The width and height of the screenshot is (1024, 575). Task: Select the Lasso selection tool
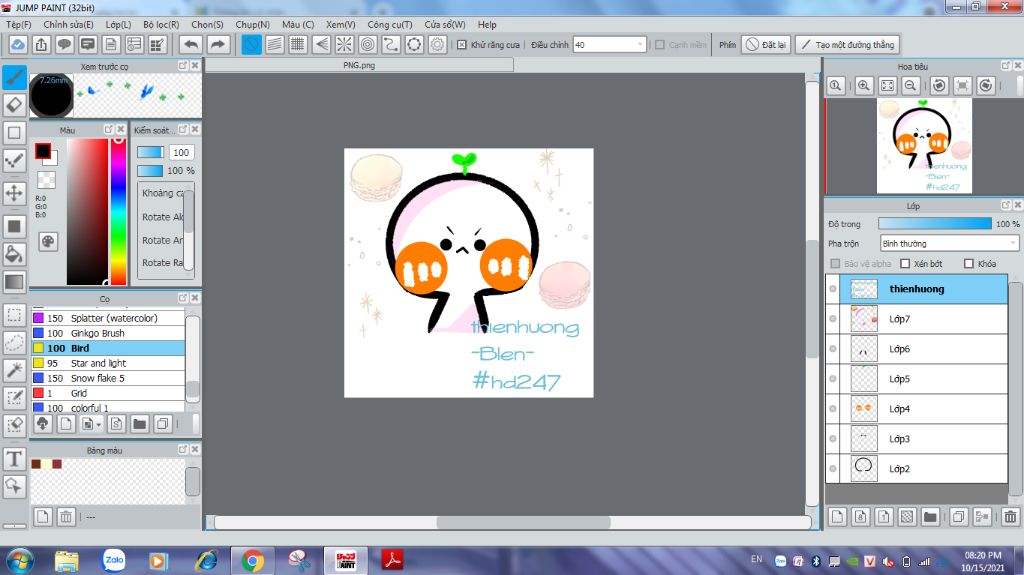[x=14, y=342]
